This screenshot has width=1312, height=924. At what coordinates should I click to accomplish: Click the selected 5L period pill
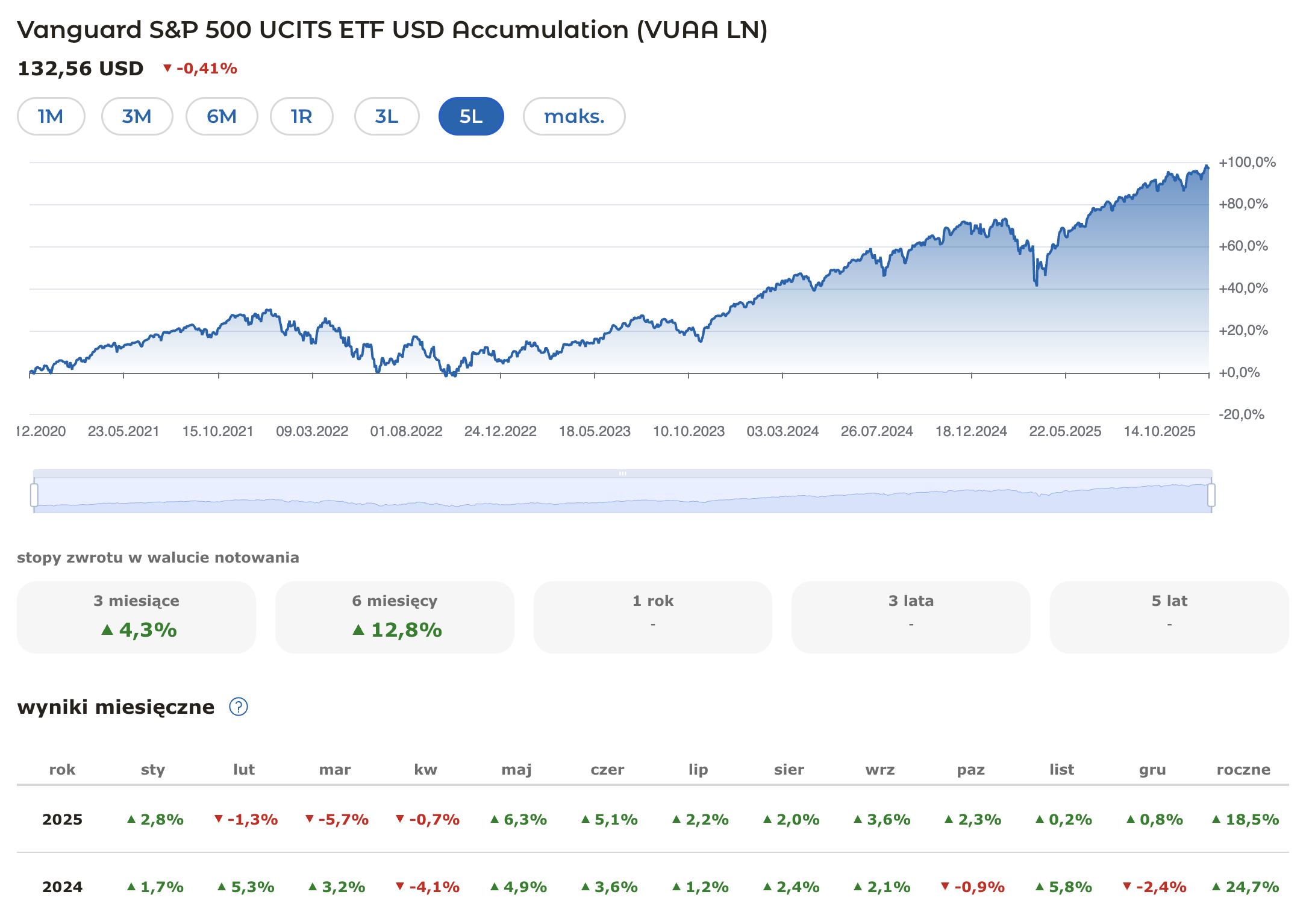point(471,116)
